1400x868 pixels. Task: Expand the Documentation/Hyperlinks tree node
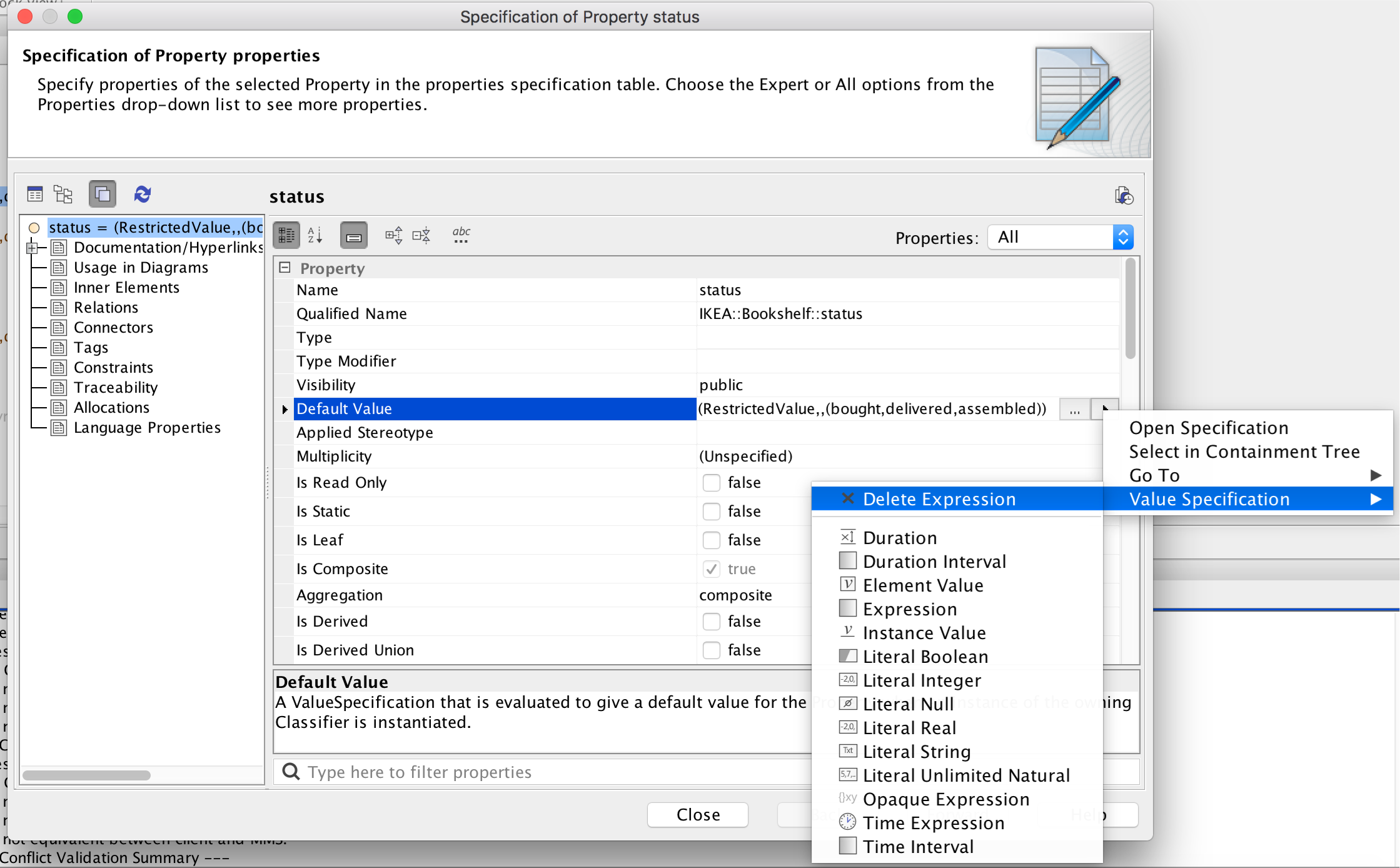coord(32,248)
